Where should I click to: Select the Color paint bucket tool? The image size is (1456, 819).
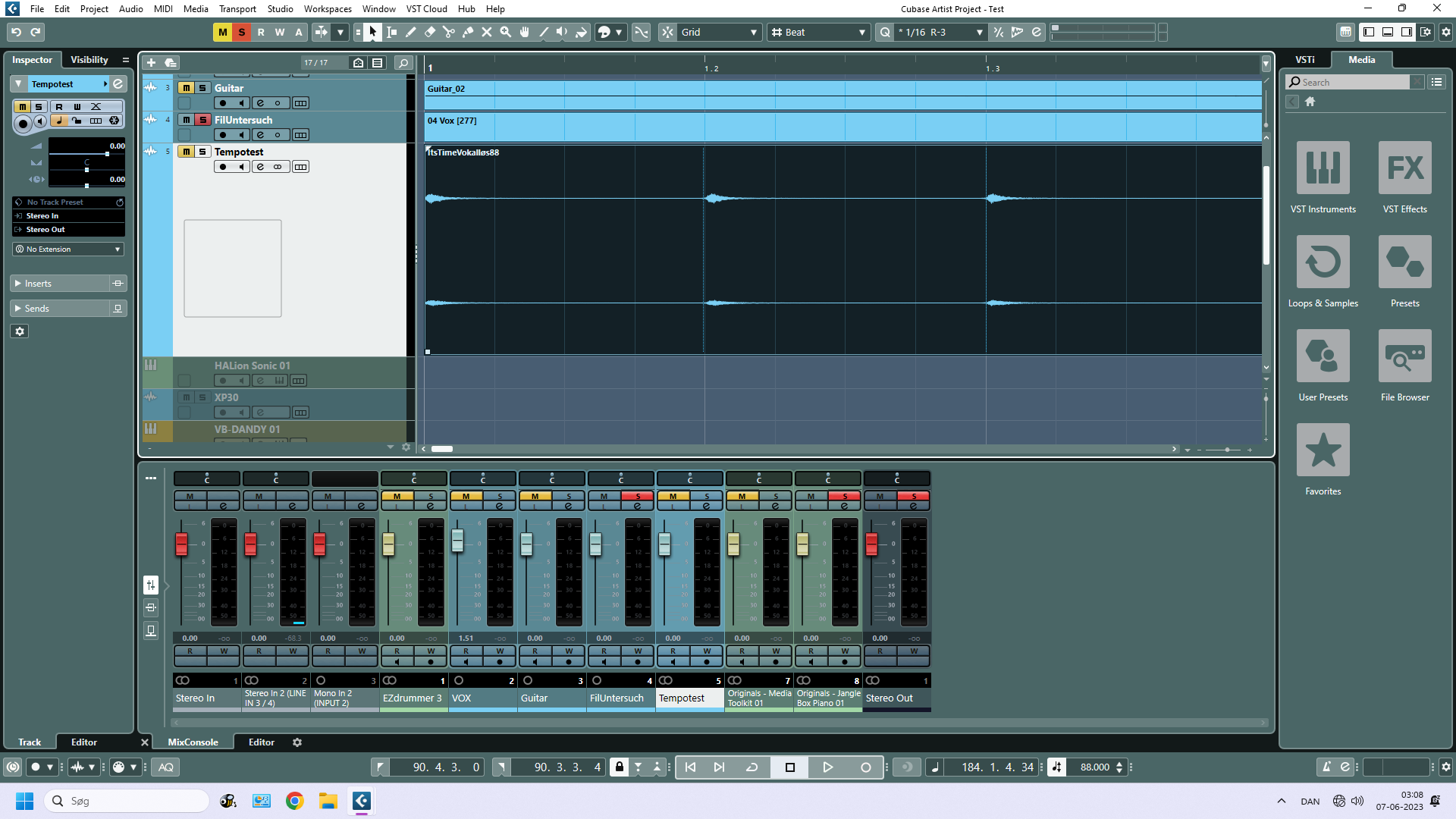click(x=581, y=32)
